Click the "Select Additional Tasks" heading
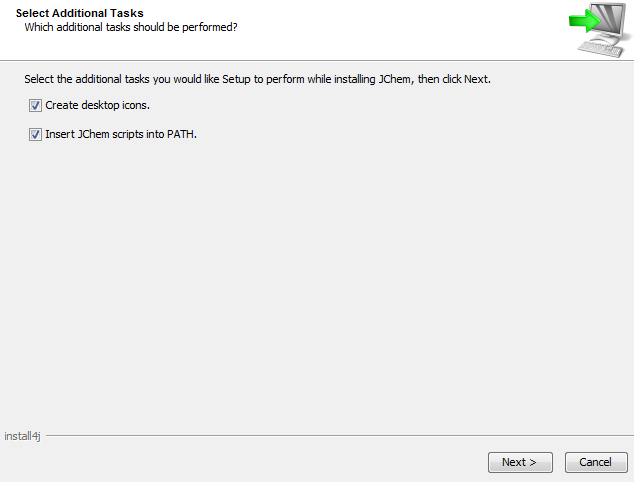The image size is (634, 482). [x=79, y=13]
